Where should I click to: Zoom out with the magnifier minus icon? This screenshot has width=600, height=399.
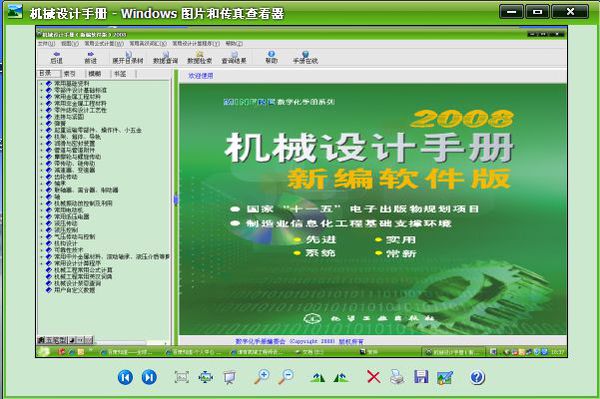coord(286,377)
